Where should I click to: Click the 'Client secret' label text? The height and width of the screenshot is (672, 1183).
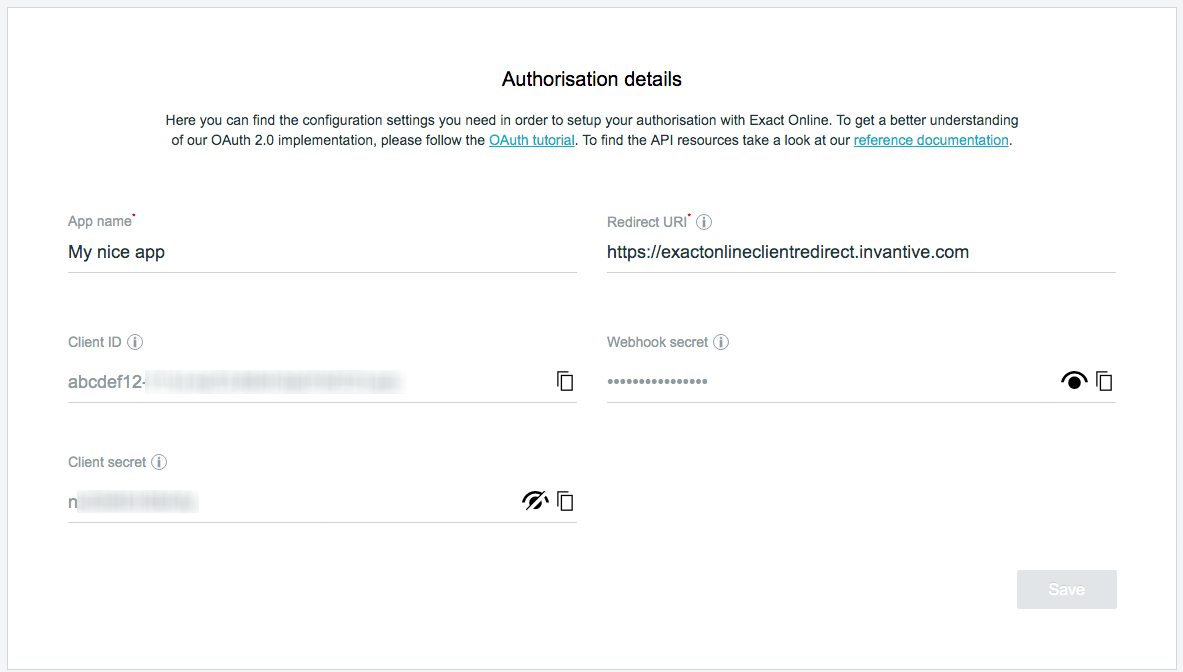(106, 462)
